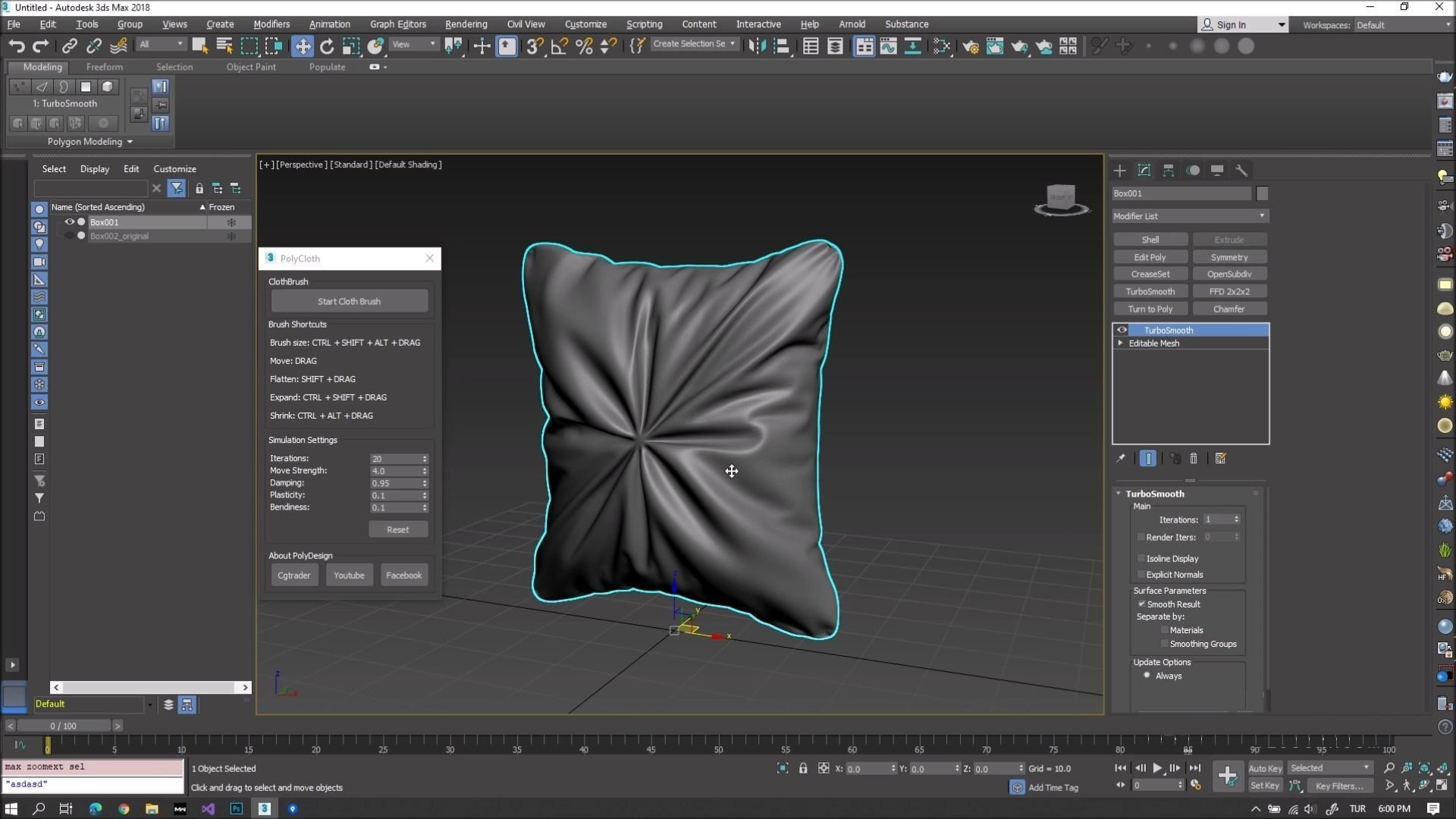Image resolution: width=1456 pixels, height=819 pixels.
Task: Click the Iterations value field in PolyCloth
Action: tap(395, 458)
